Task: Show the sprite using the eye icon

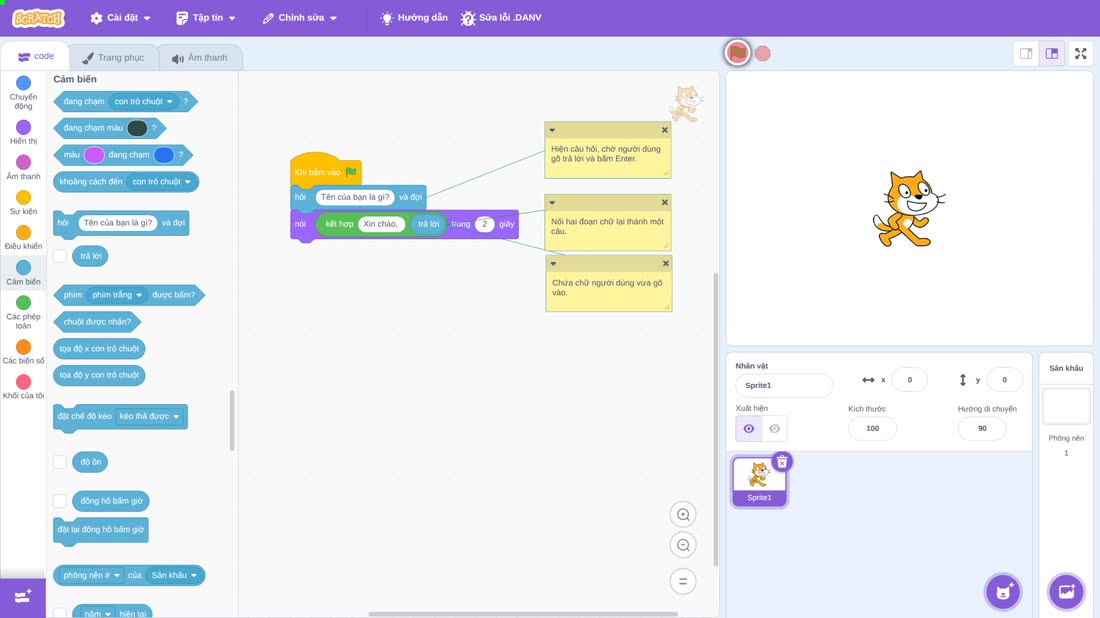Action: click(x=749, y=429)
